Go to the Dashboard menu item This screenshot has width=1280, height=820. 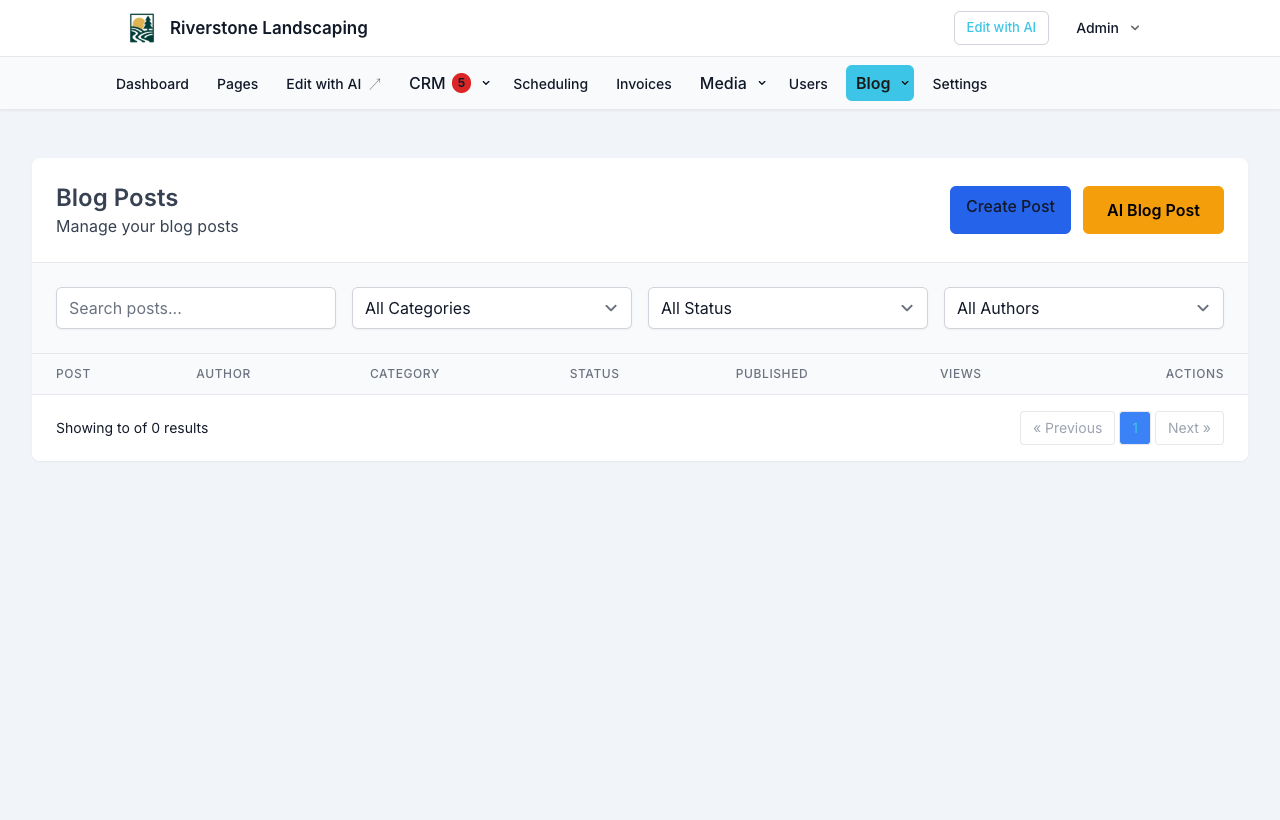(x=152, y=84)
